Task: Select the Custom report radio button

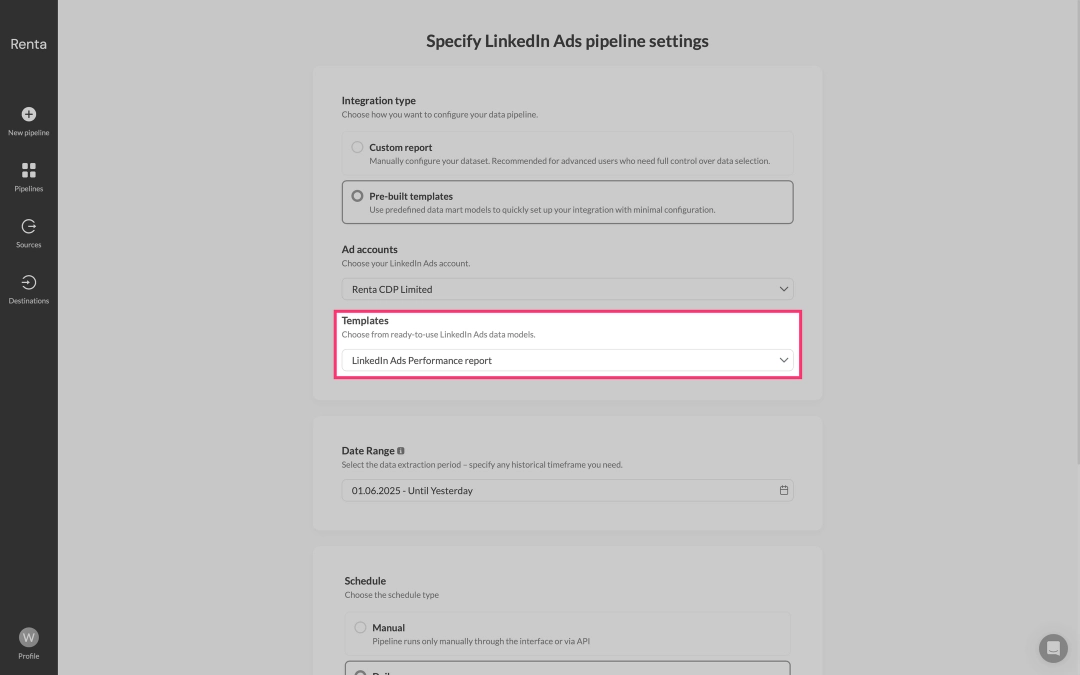Action: point(357,147)
